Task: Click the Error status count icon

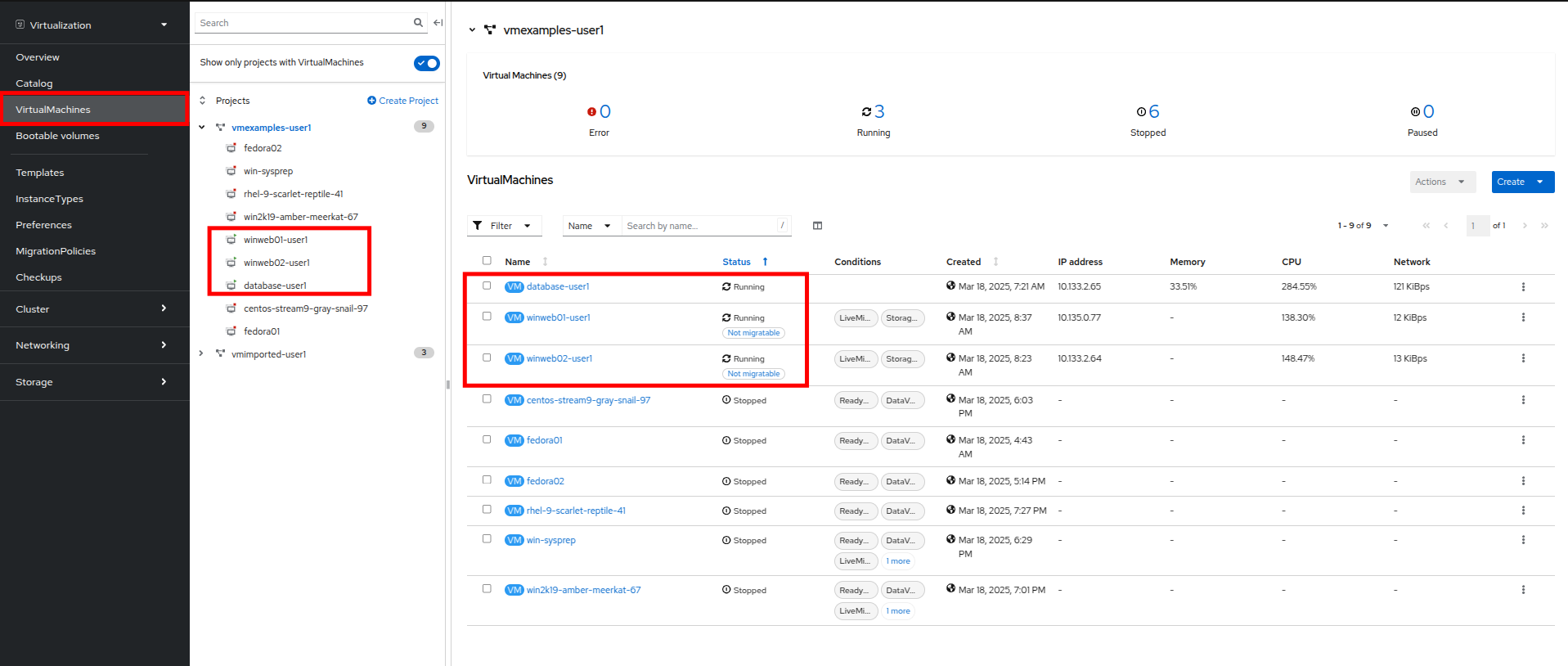Action: click(x=591, y=112)
